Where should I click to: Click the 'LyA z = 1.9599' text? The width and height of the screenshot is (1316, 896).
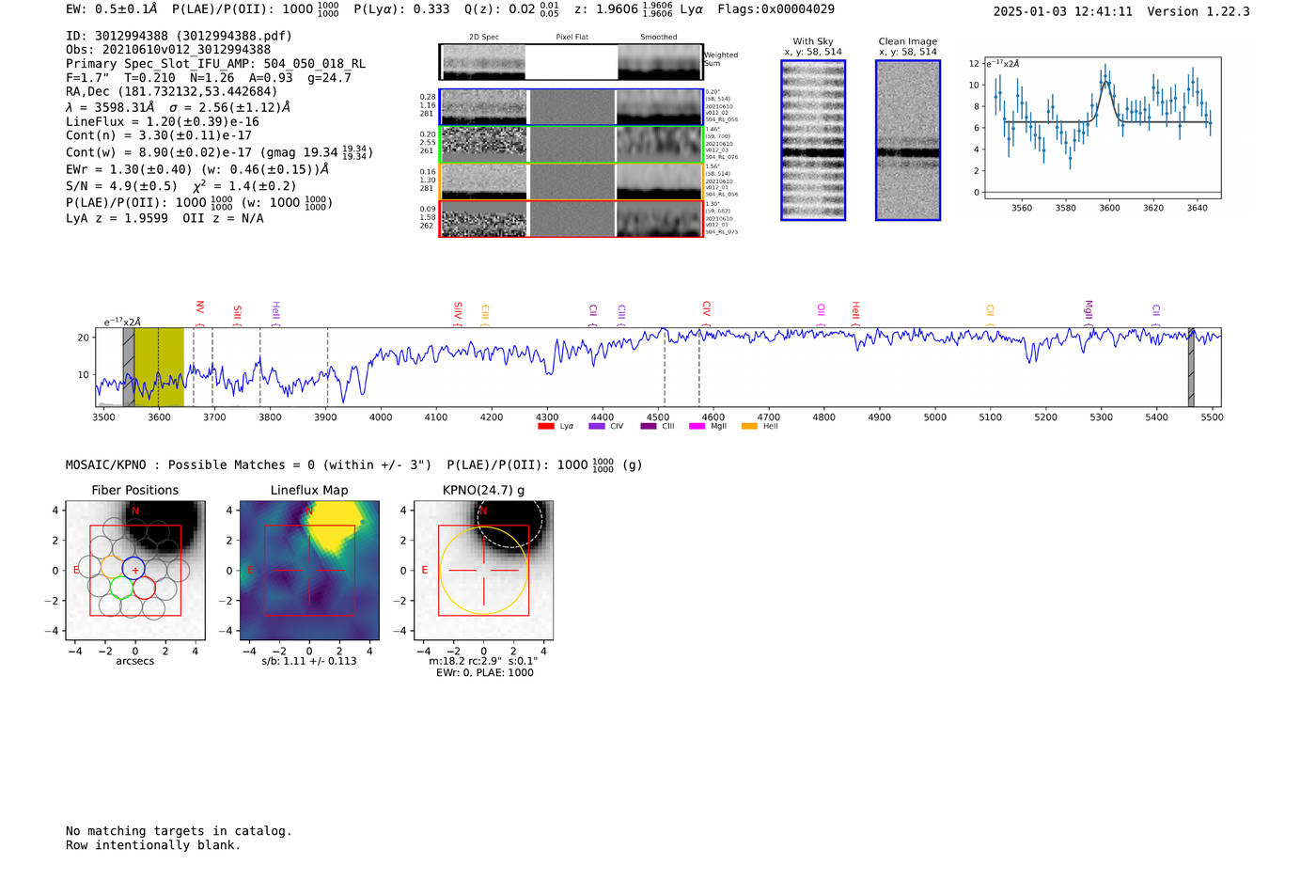[x=117, y=218]
